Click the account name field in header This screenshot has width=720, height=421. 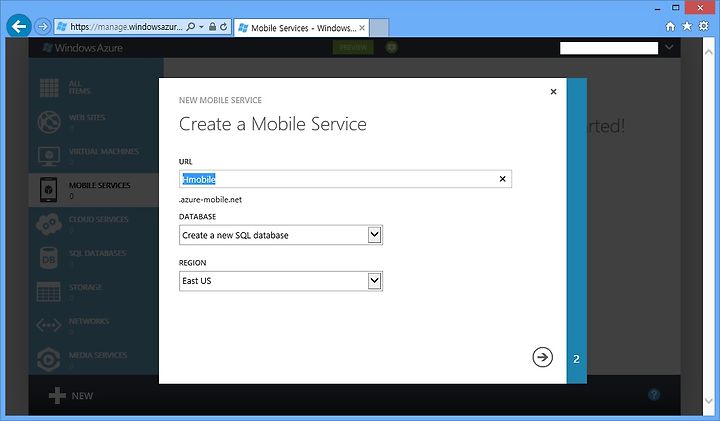[x=609, y=48]
